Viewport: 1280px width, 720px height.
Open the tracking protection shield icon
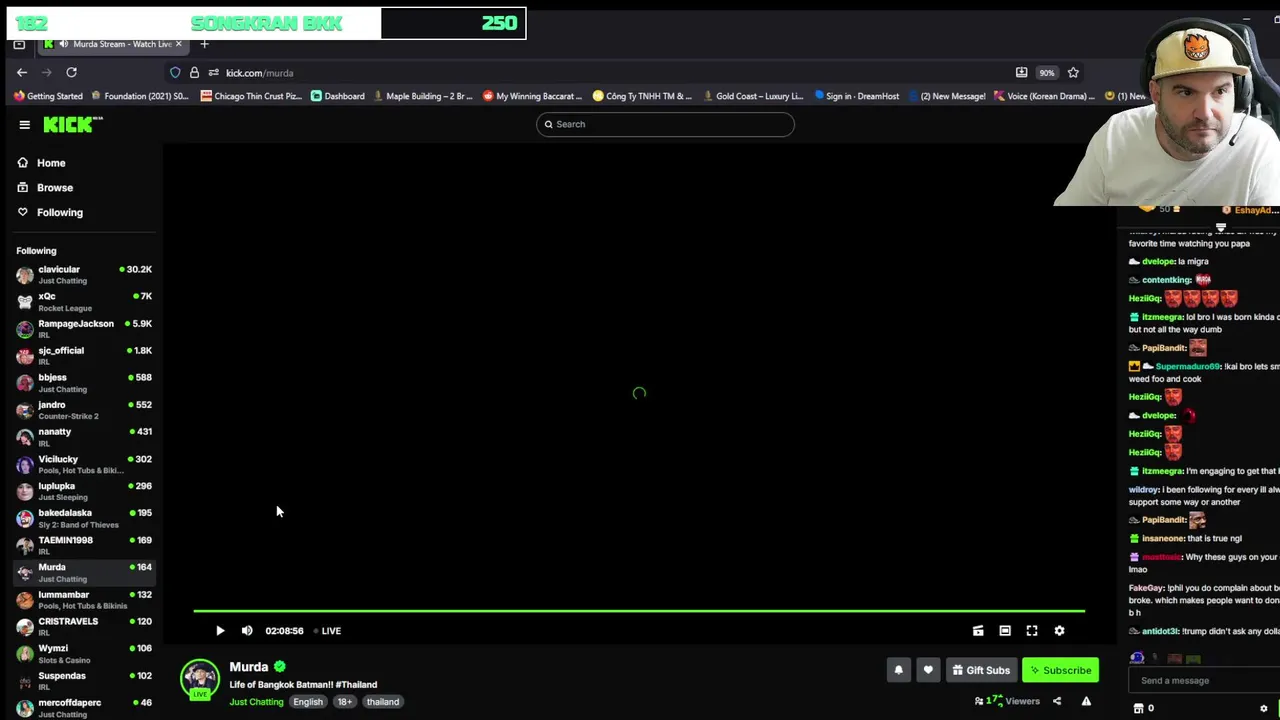pos(175,72)
